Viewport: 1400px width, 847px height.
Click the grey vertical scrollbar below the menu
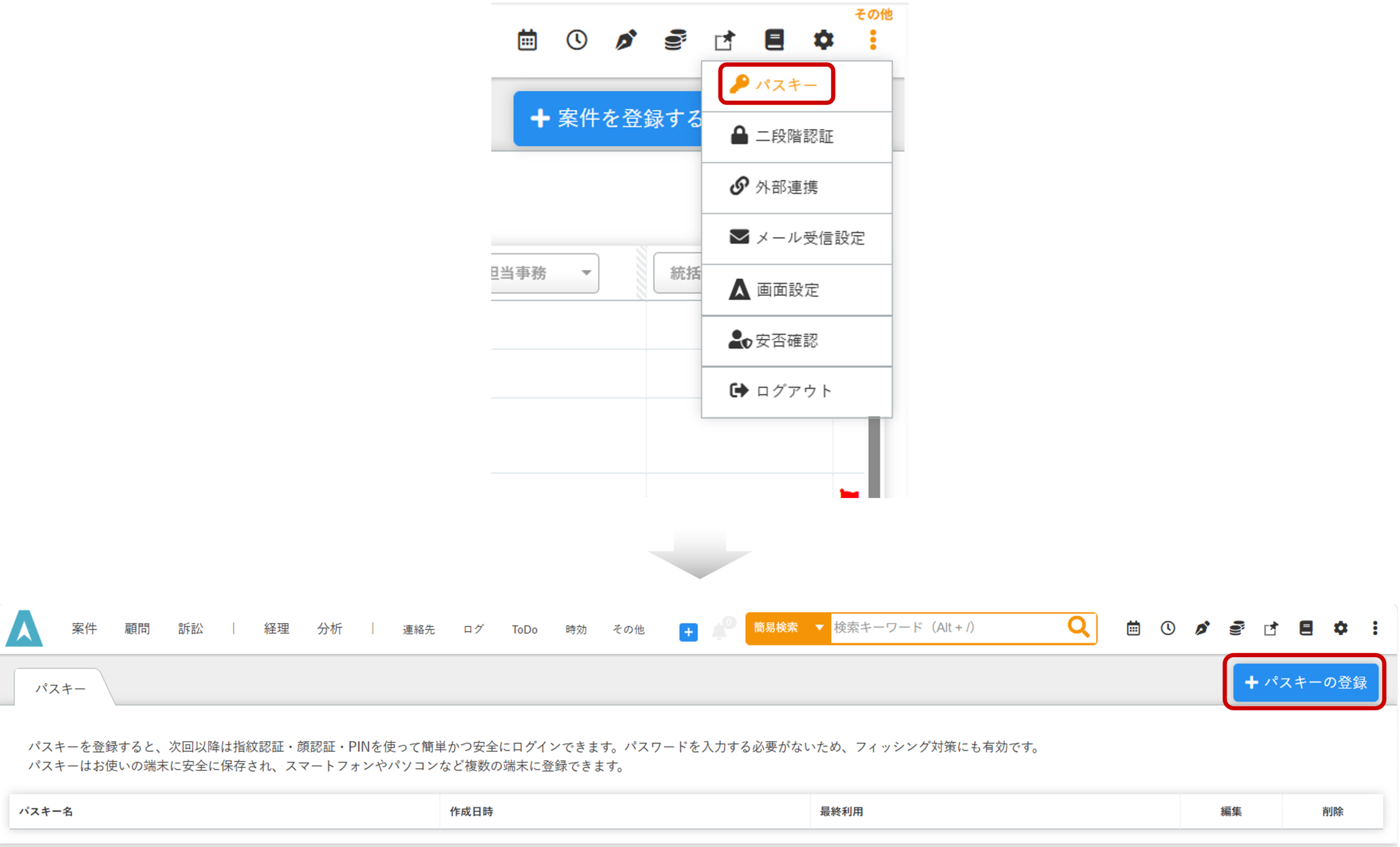click(x=874, y=457)
